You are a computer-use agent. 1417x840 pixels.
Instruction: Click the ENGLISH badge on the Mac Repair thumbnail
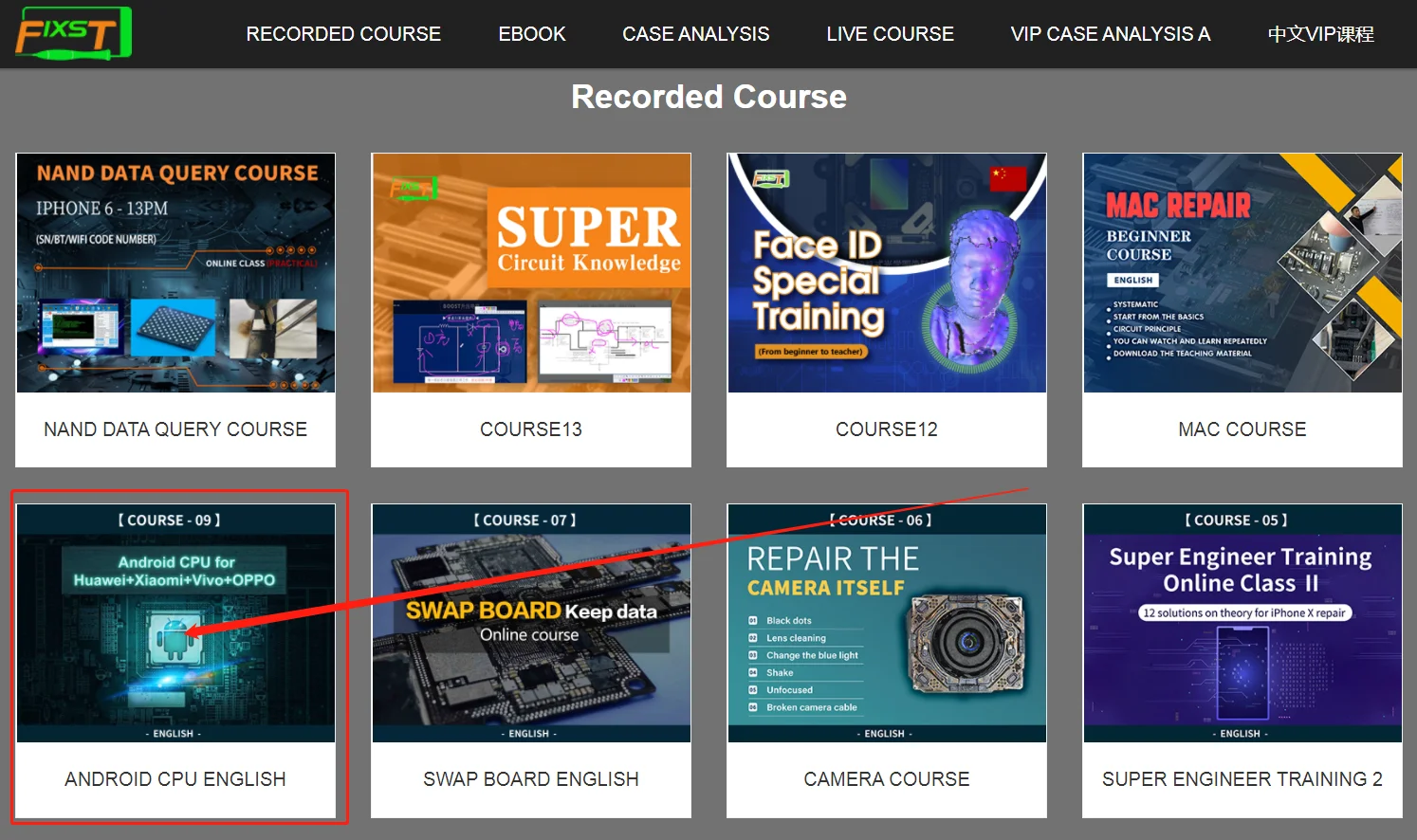coord(1133,280)
